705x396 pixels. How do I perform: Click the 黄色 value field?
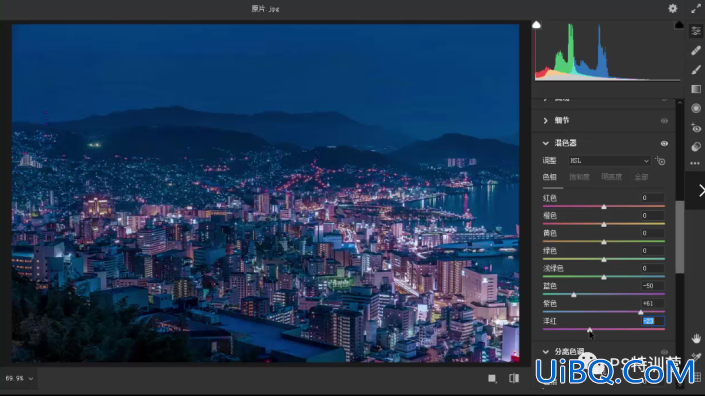(652, 233)
